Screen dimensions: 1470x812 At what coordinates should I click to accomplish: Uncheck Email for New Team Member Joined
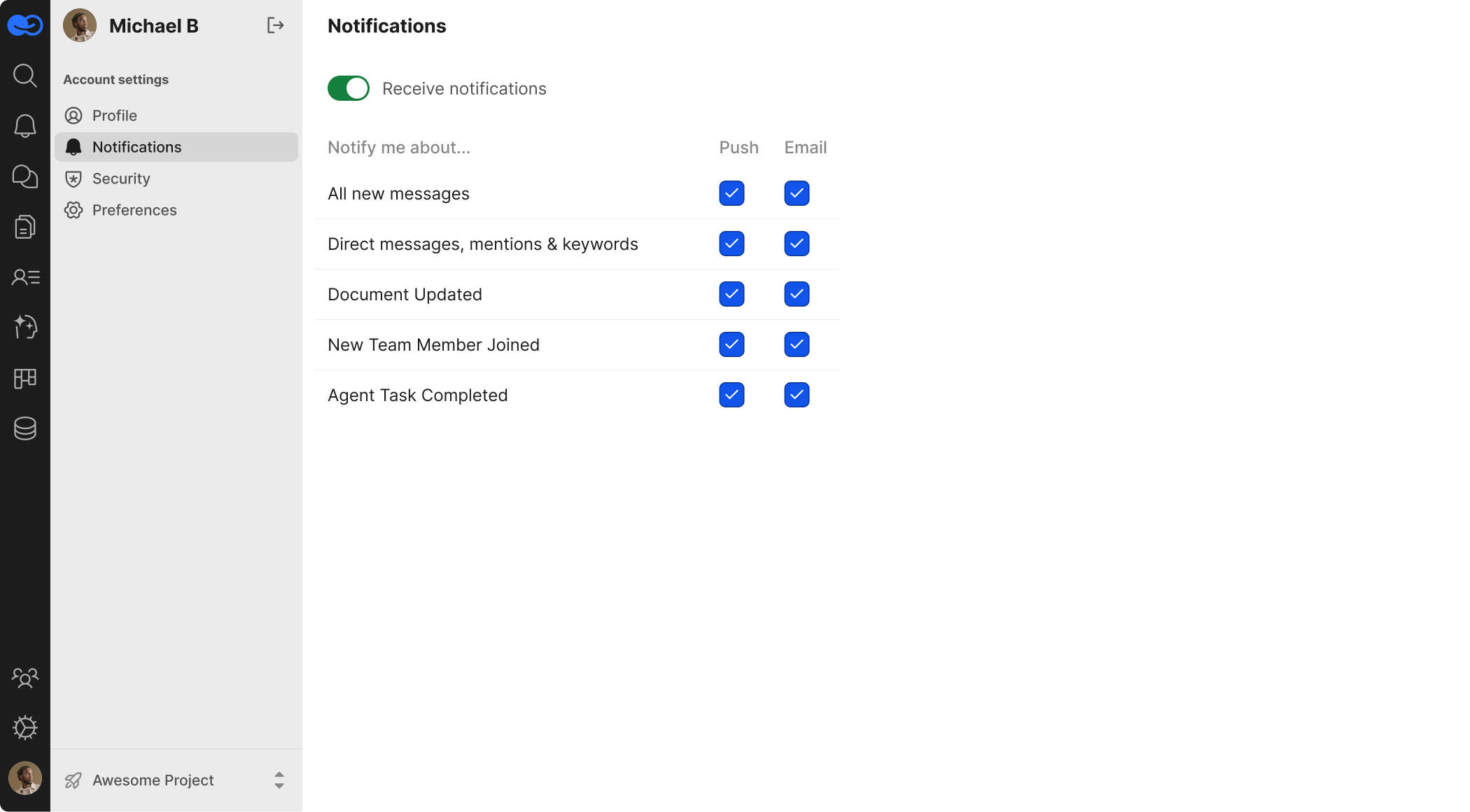[797, 344]
